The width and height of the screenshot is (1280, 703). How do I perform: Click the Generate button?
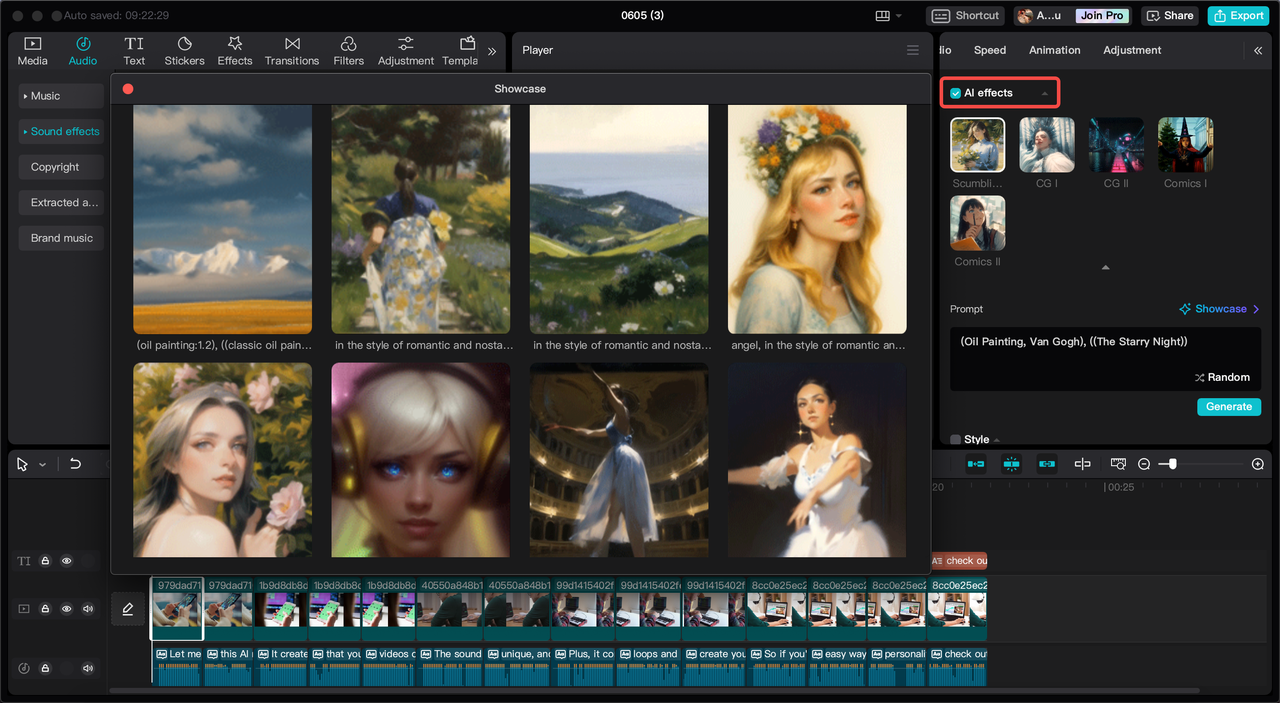tap(1229, 407)
